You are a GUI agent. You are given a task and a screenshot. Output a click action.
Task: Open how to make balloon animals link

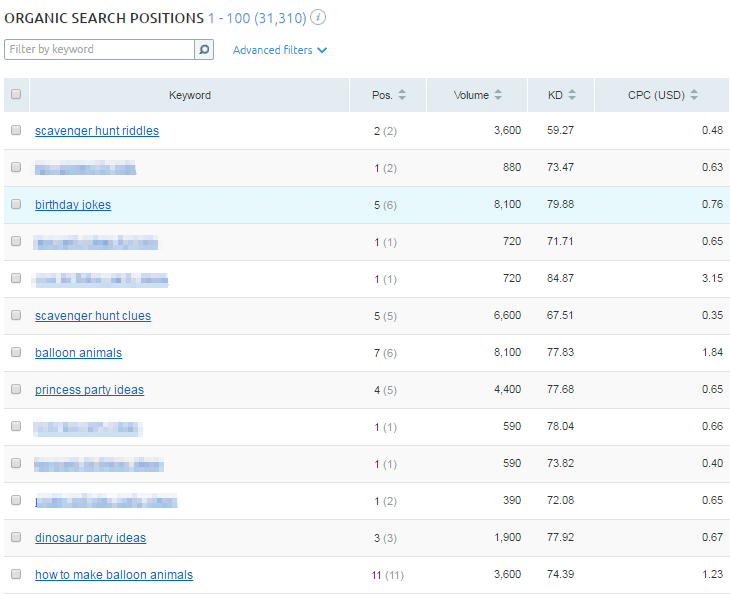114,575
